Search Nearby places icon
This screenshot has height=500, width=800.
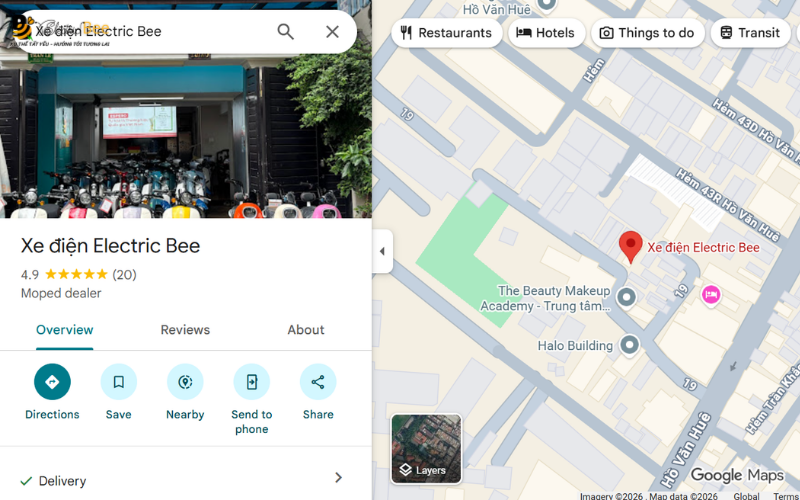[x=185, y=382]
